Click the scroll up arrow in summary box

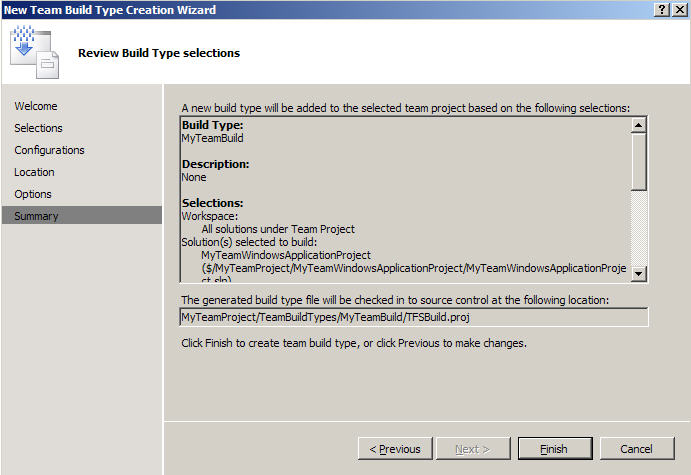[x=638, y=125]
